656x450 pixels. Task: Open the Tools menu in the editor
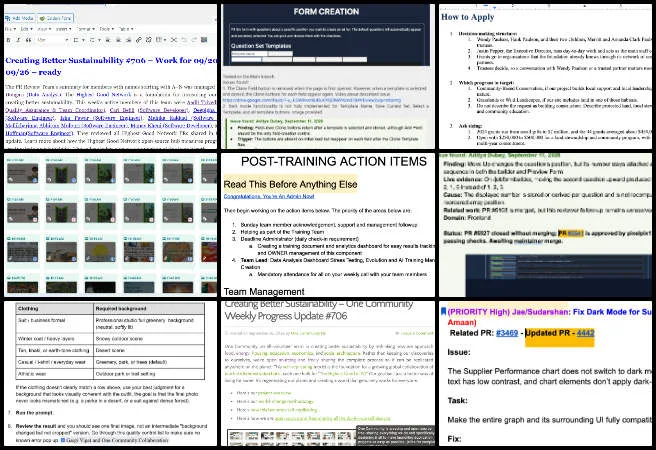click(106, 29)
